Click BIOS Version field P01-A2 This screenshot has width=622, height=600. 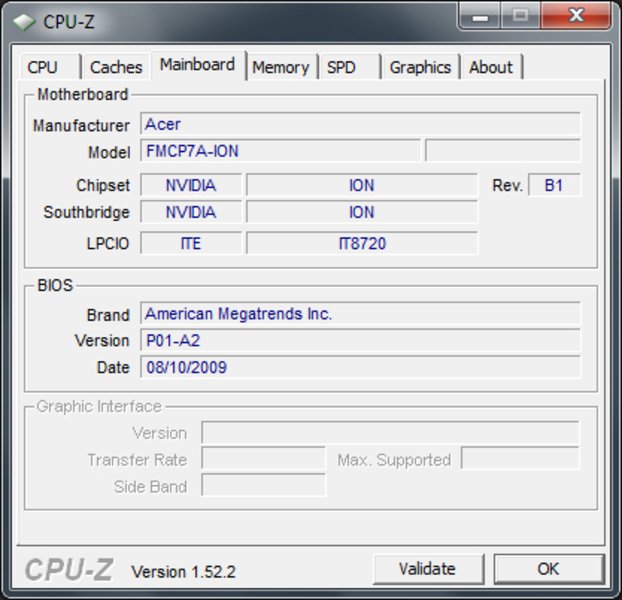(360, 340)
